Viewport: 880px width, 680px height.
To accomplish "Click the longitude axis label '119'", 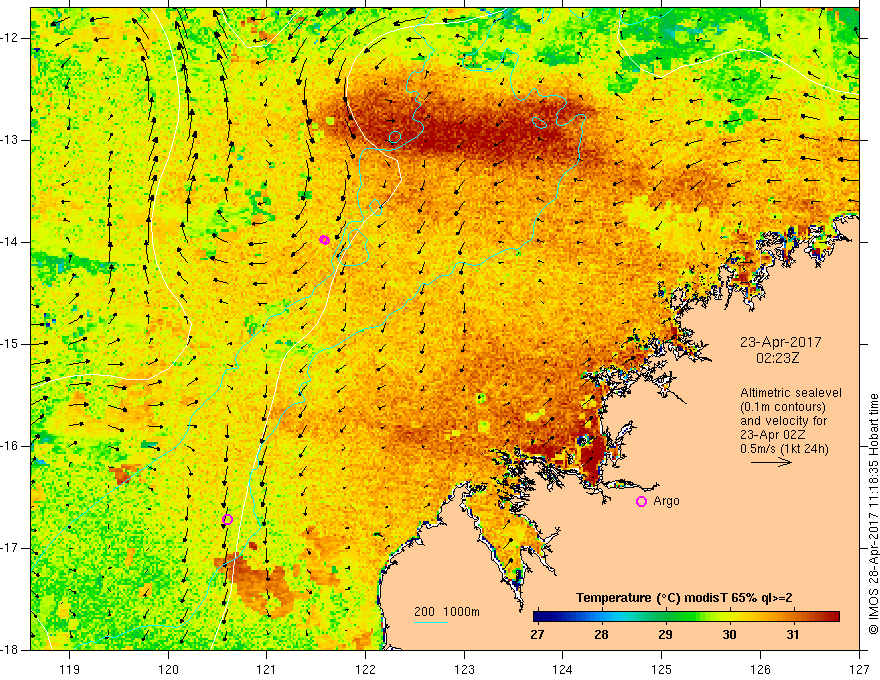I will [x=70, y=669].
